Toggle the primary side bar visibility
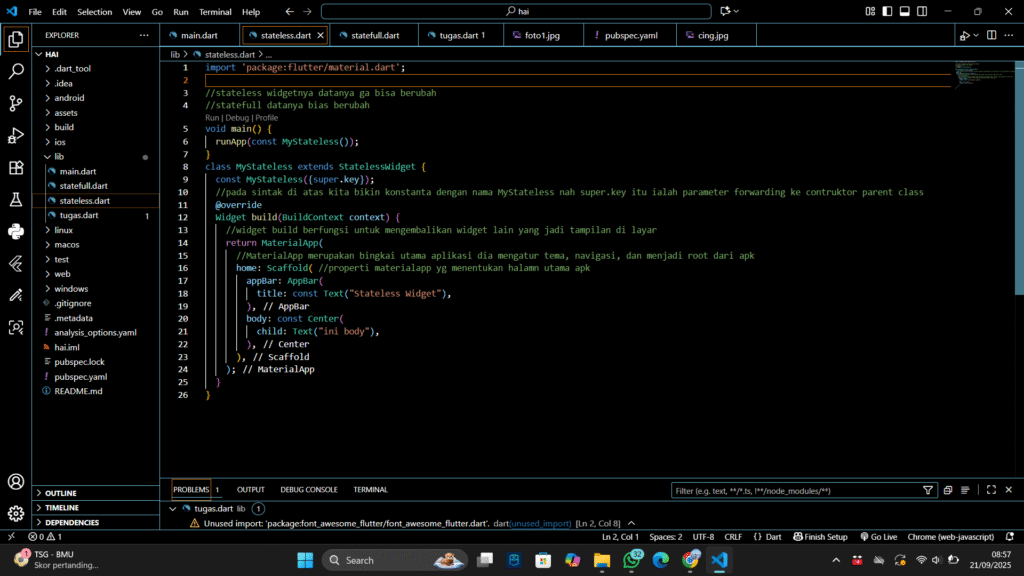The image size is (1024, 576). click(x=887, y=12)
